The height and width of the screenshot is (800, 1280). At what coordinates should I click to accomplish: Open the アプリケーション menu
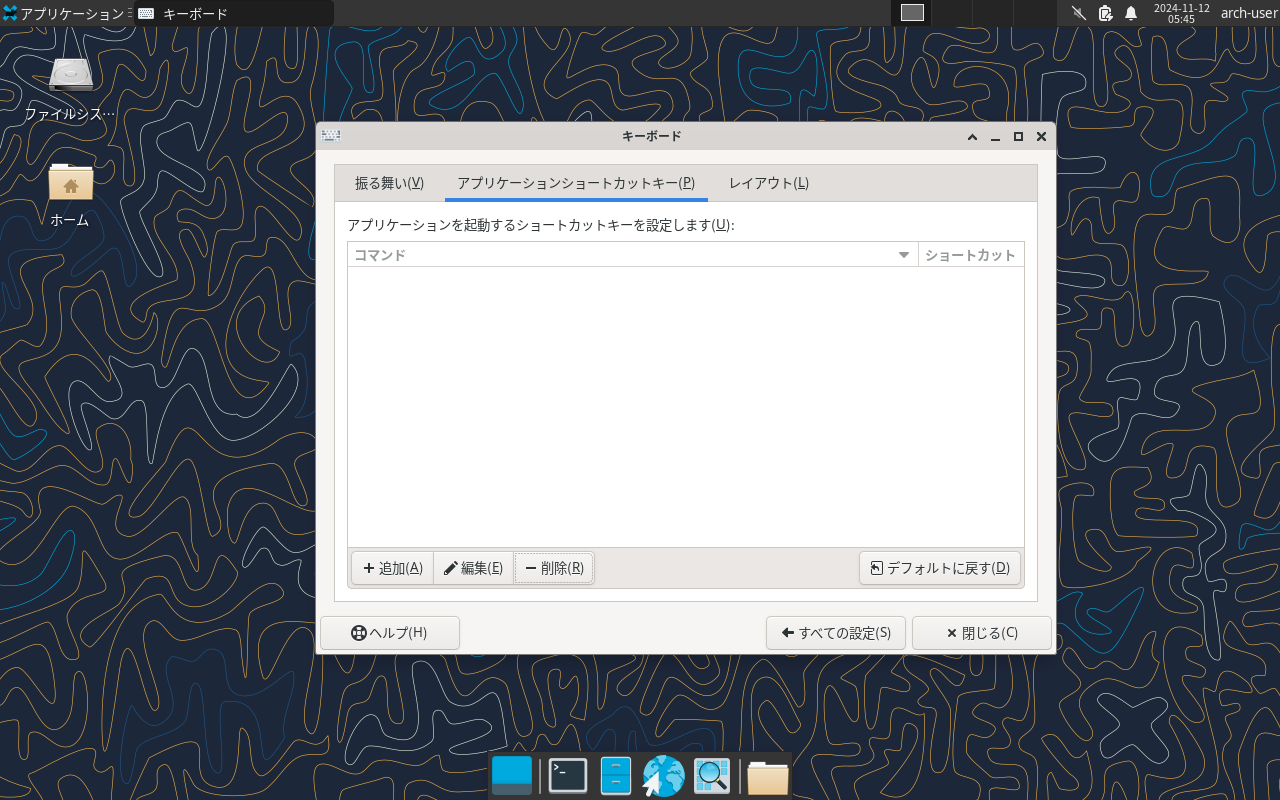tap(60, 13)
